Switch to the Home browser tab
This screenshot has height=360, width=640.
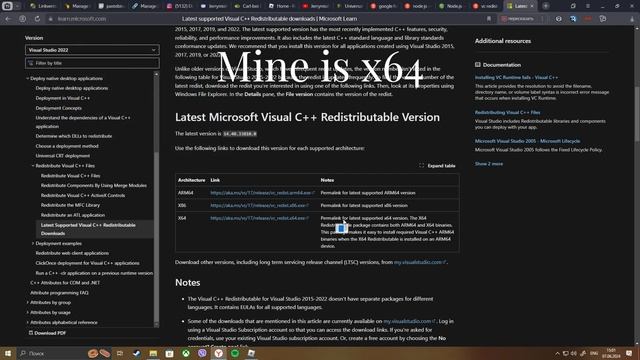coord(281,6)
